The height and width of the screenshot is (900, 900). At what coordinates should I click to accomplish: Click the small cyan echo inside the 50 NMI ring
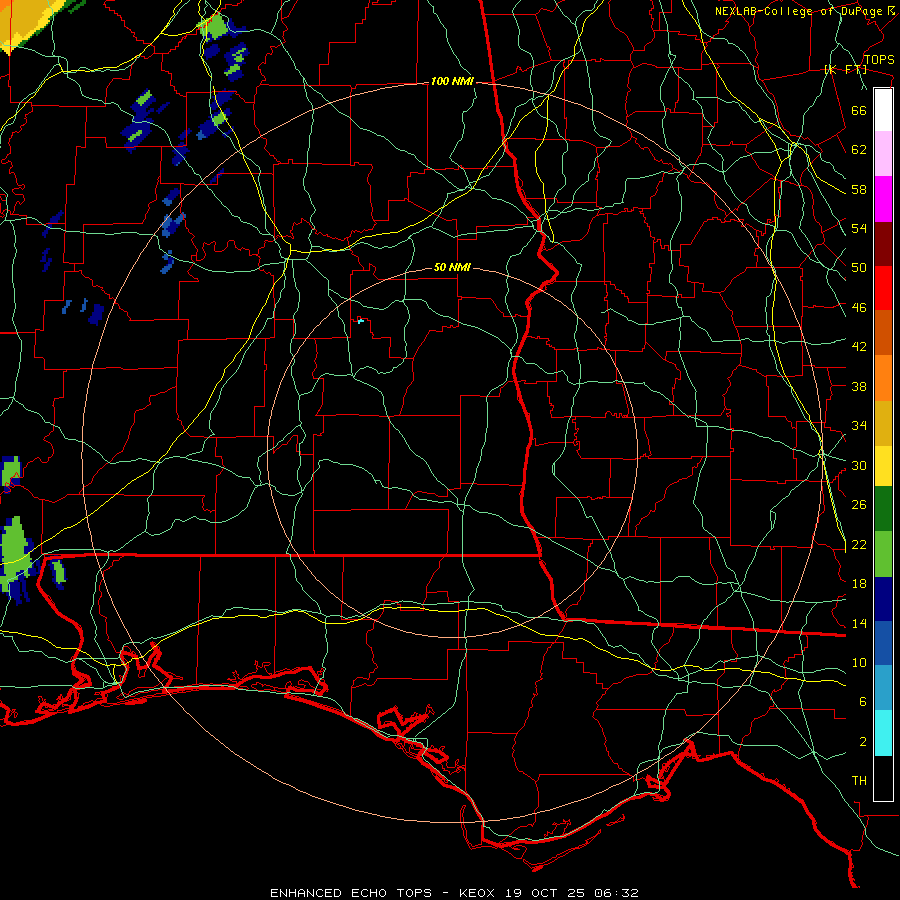coord(360,321)
